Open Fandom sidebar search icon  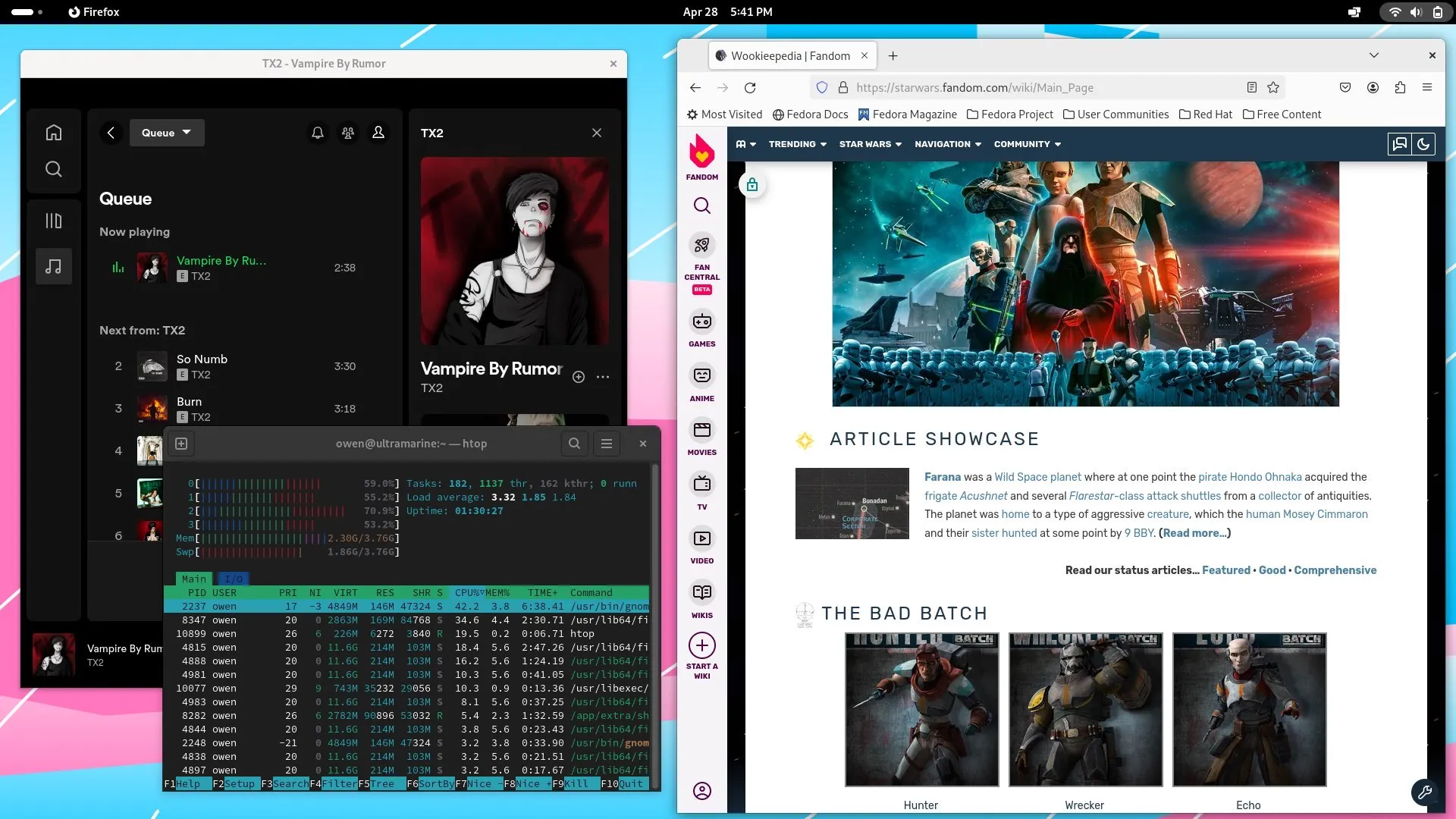[702, 206]
